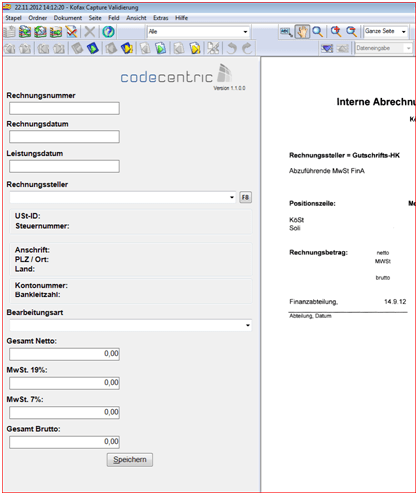Click the 'Positionszeile:' label in document
The width and height of the screenshot is (418, 495).
point(312,203)
